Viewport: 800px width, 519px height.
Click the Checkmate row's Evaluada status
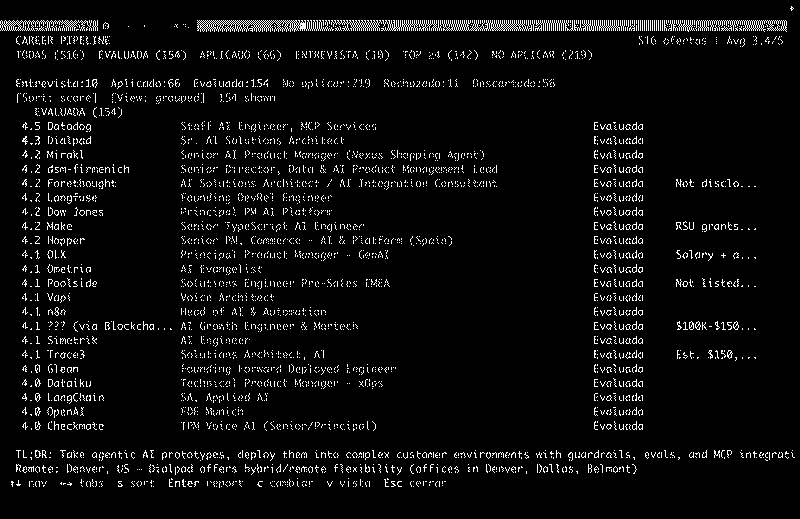[618, 426]
